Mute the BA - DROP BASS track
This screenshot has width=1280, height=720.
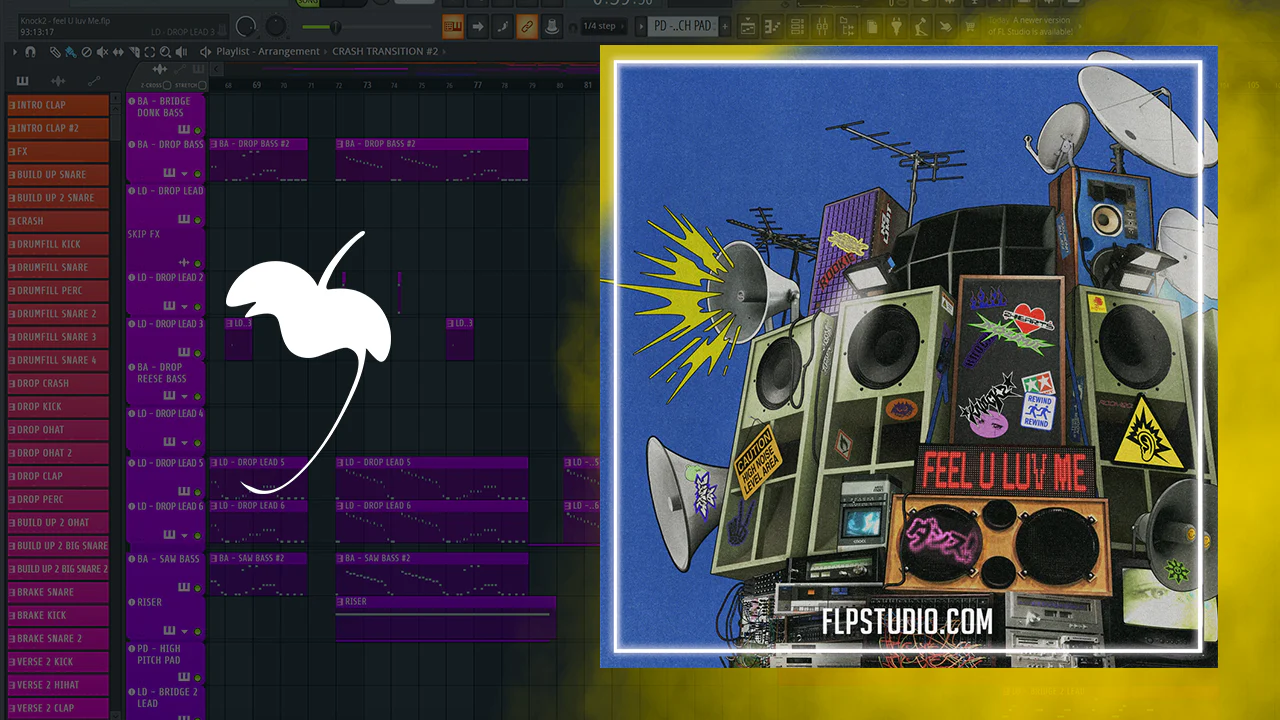(x=197, y=174)
